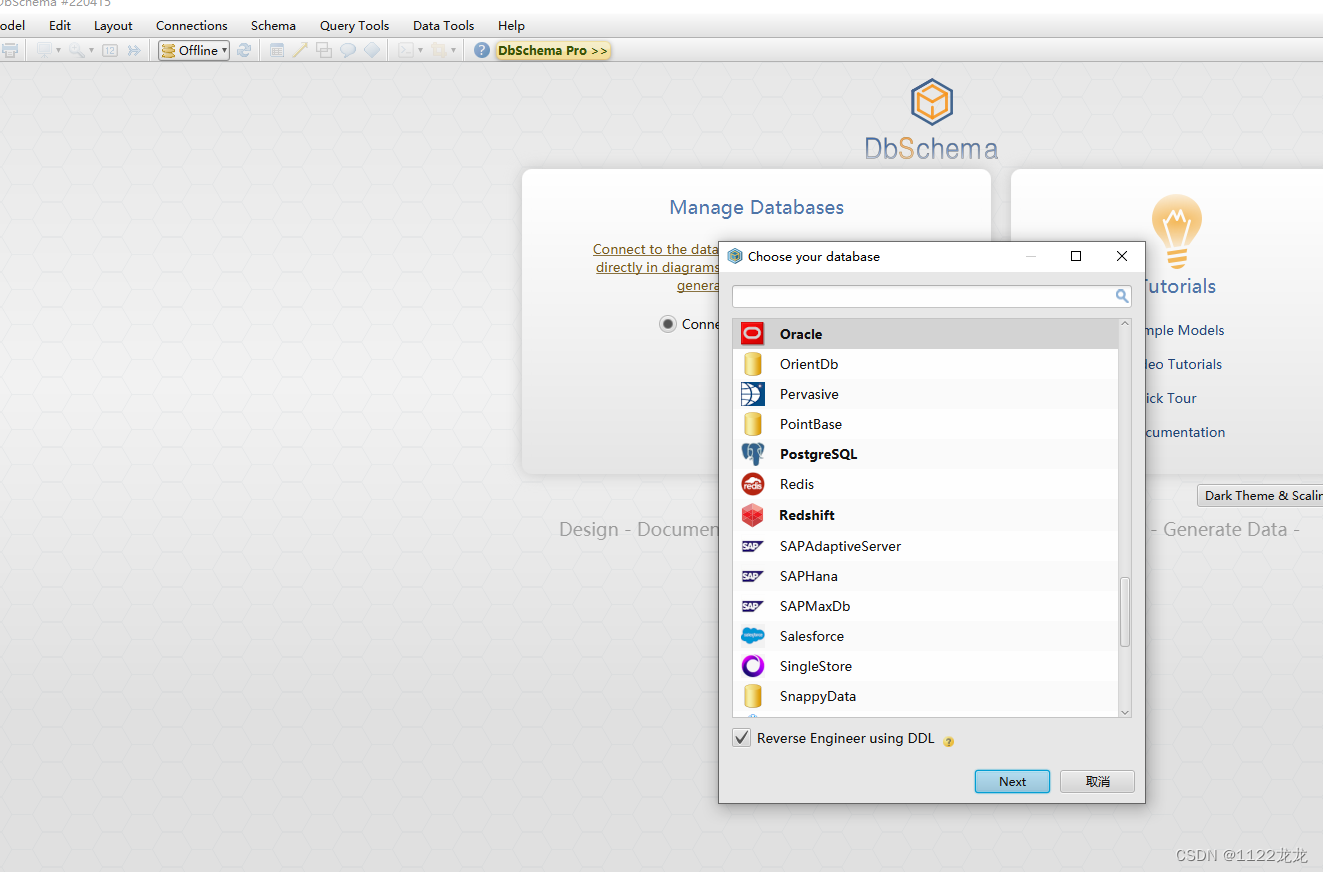Click the database list scrollbar thumb
The width and height of the screenshot is (1323, 872).
1125,611
